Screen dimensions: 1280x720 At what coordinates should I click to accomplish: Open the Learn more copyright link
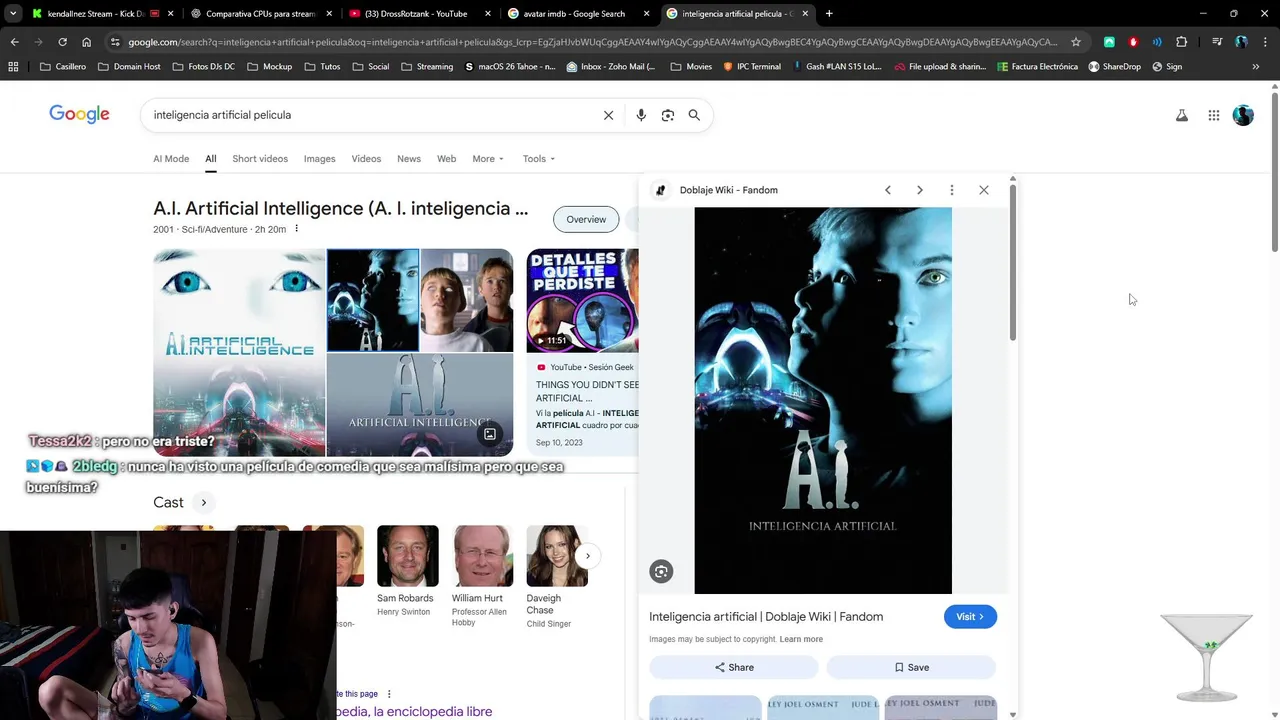801,639
